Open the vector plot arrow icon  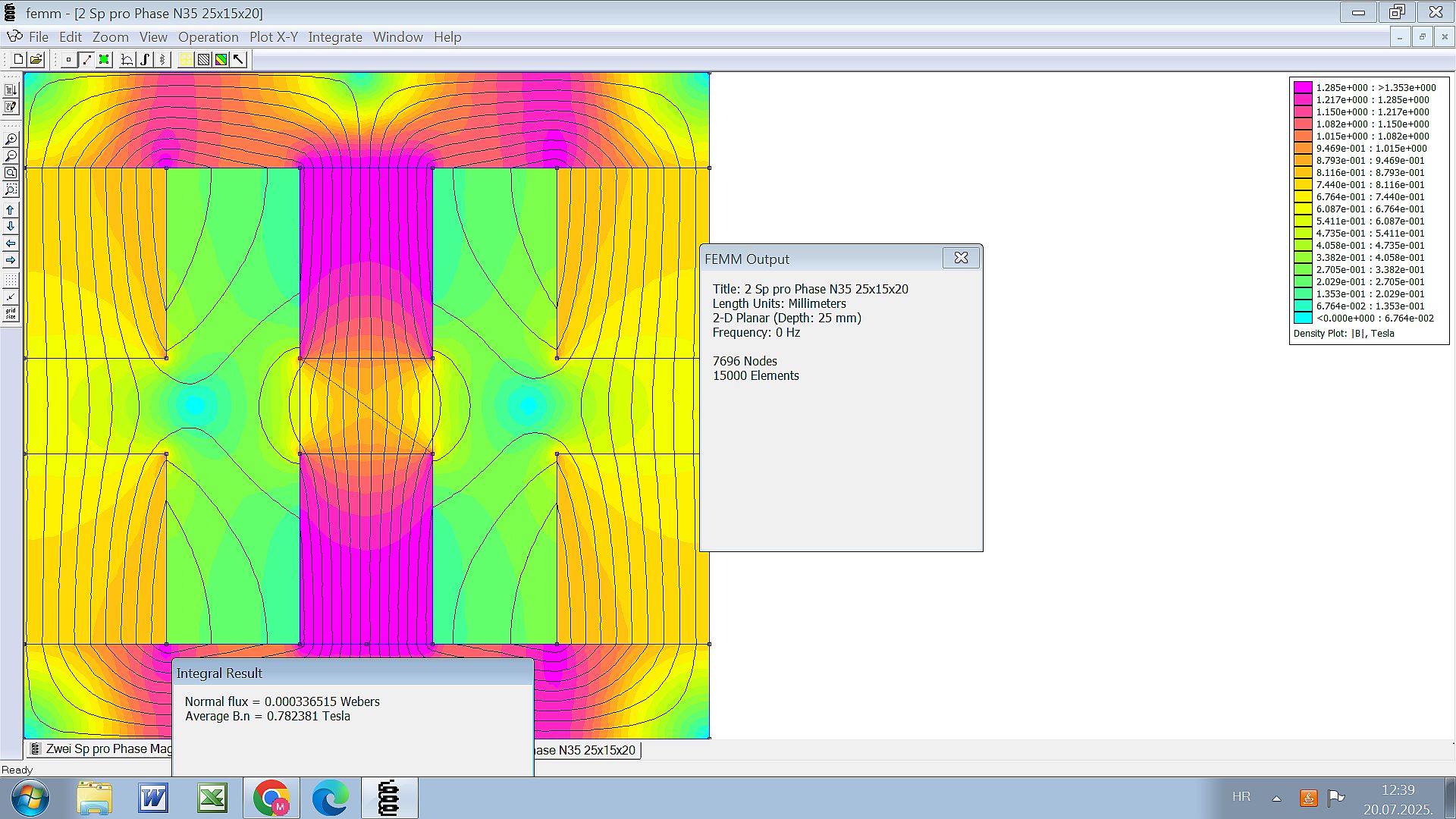pyautogui.click(x=240, y=60)
